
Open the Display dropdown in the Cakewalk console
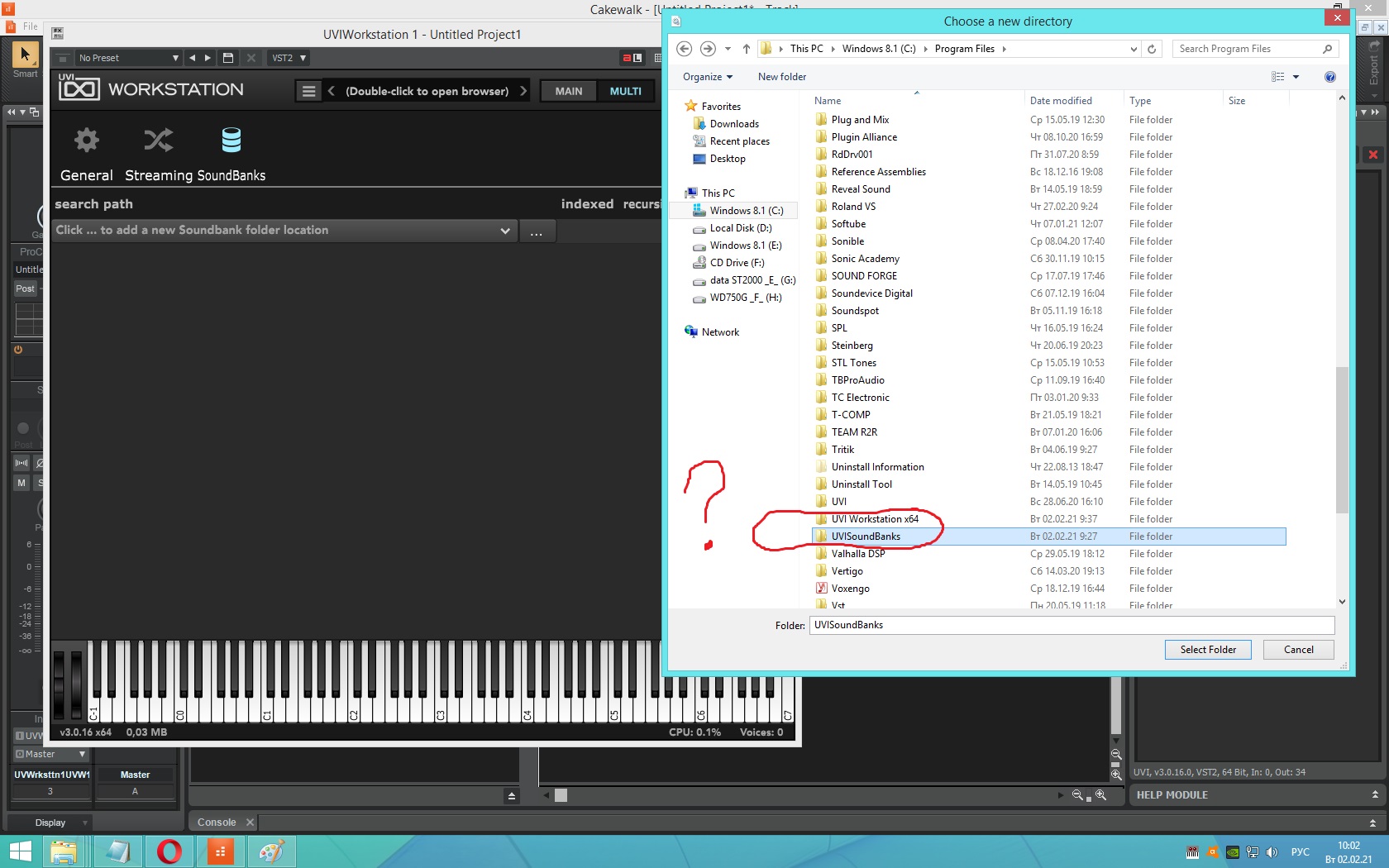50,823
